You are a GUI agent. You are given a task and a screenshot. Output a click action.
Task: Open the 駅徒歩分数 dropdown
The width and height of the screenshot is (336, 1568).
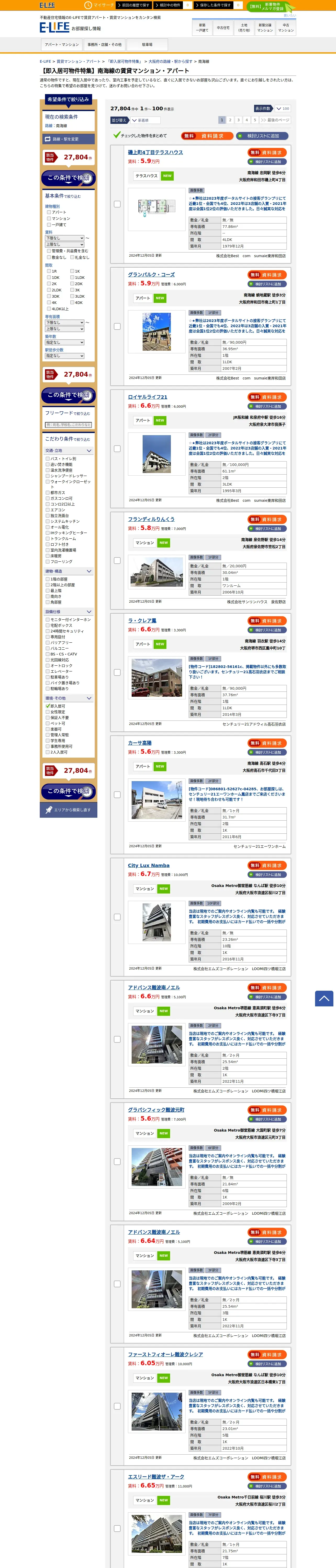point(65,356)
